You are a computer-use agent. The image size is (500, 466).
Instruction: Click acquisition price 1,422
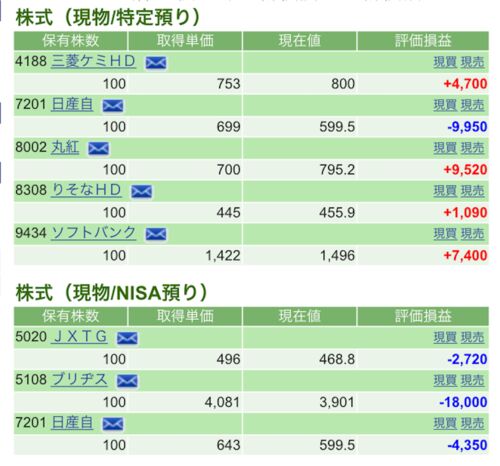pyautogui.click(x=223, y=256)
